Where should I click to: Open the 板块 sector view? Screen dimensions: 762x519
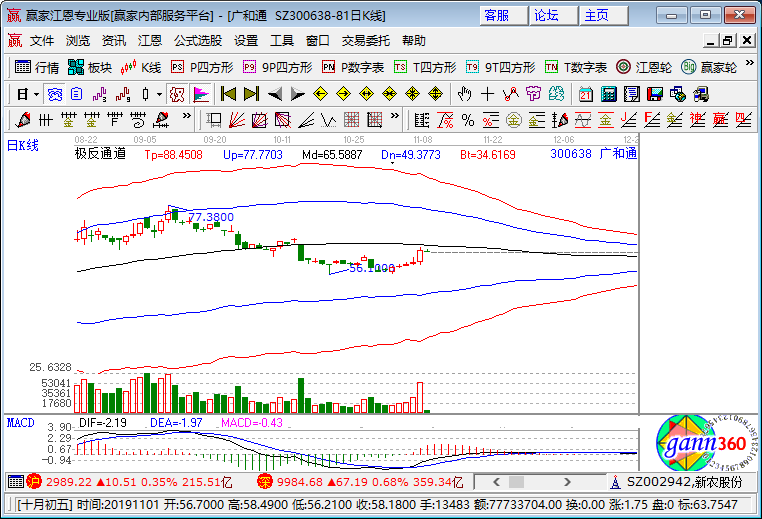click(90, 67)
